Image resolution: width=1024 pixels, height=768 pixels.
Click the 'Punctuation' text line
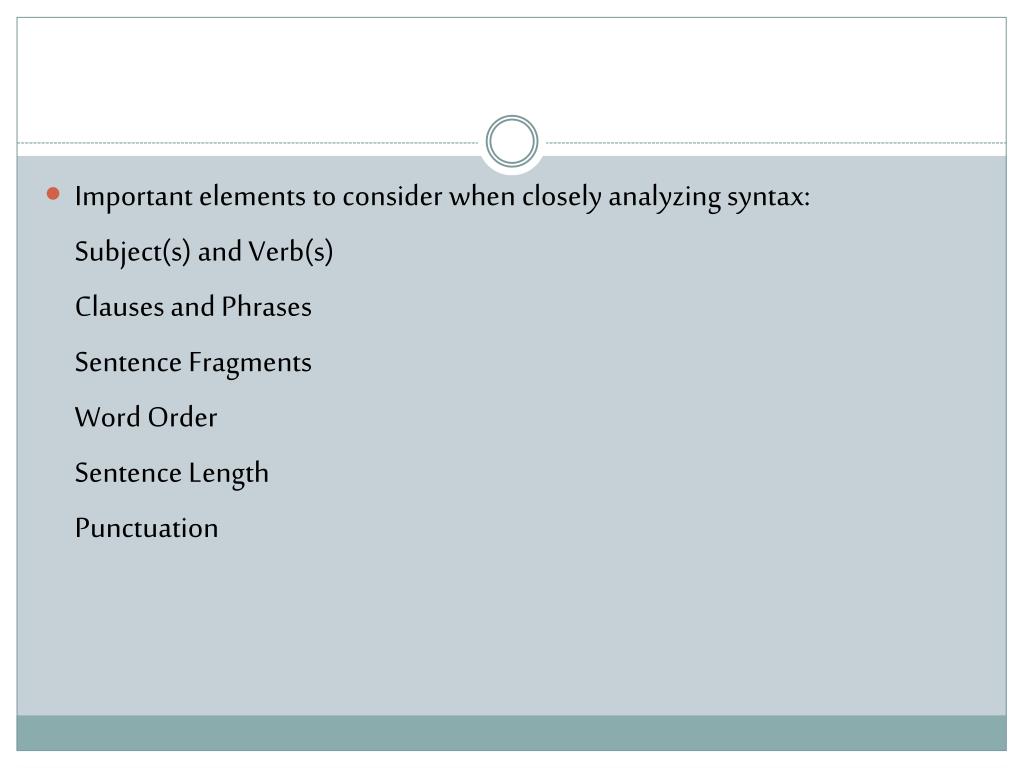tap(147, 528)
